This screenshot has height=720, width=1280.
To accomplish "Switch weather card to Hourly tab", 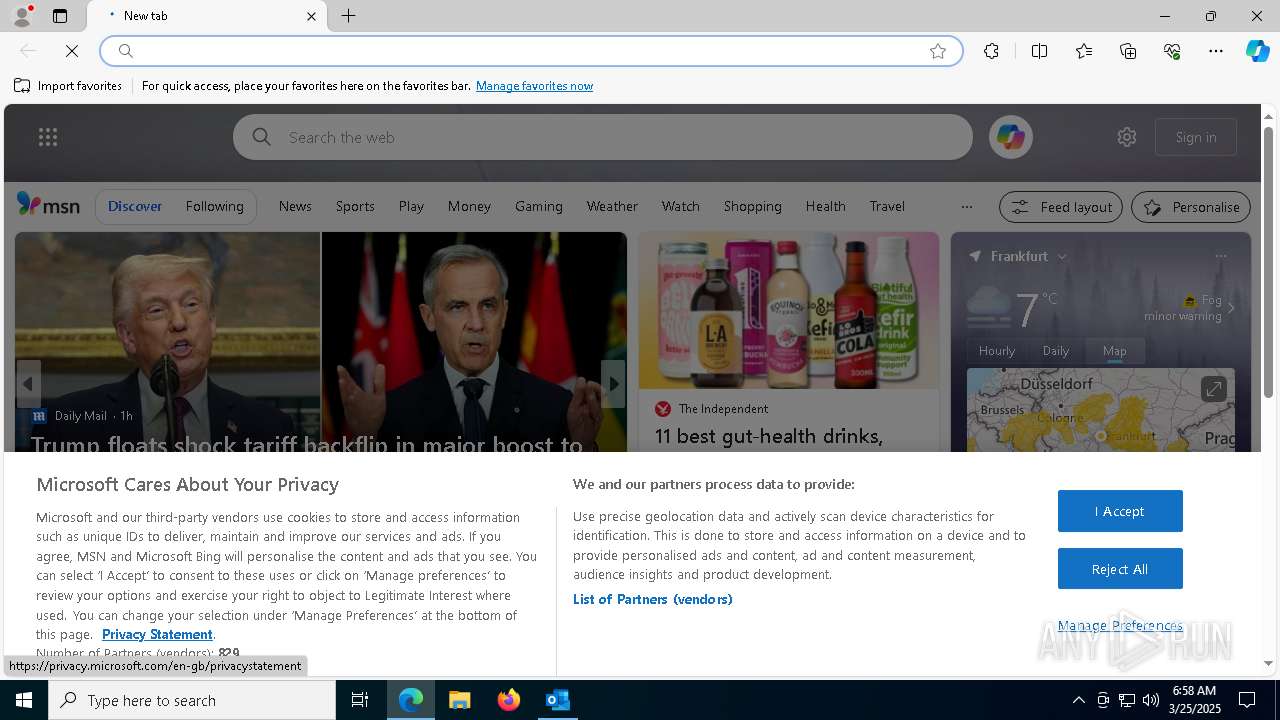I will pyautogui.click(x=996, y=351).
